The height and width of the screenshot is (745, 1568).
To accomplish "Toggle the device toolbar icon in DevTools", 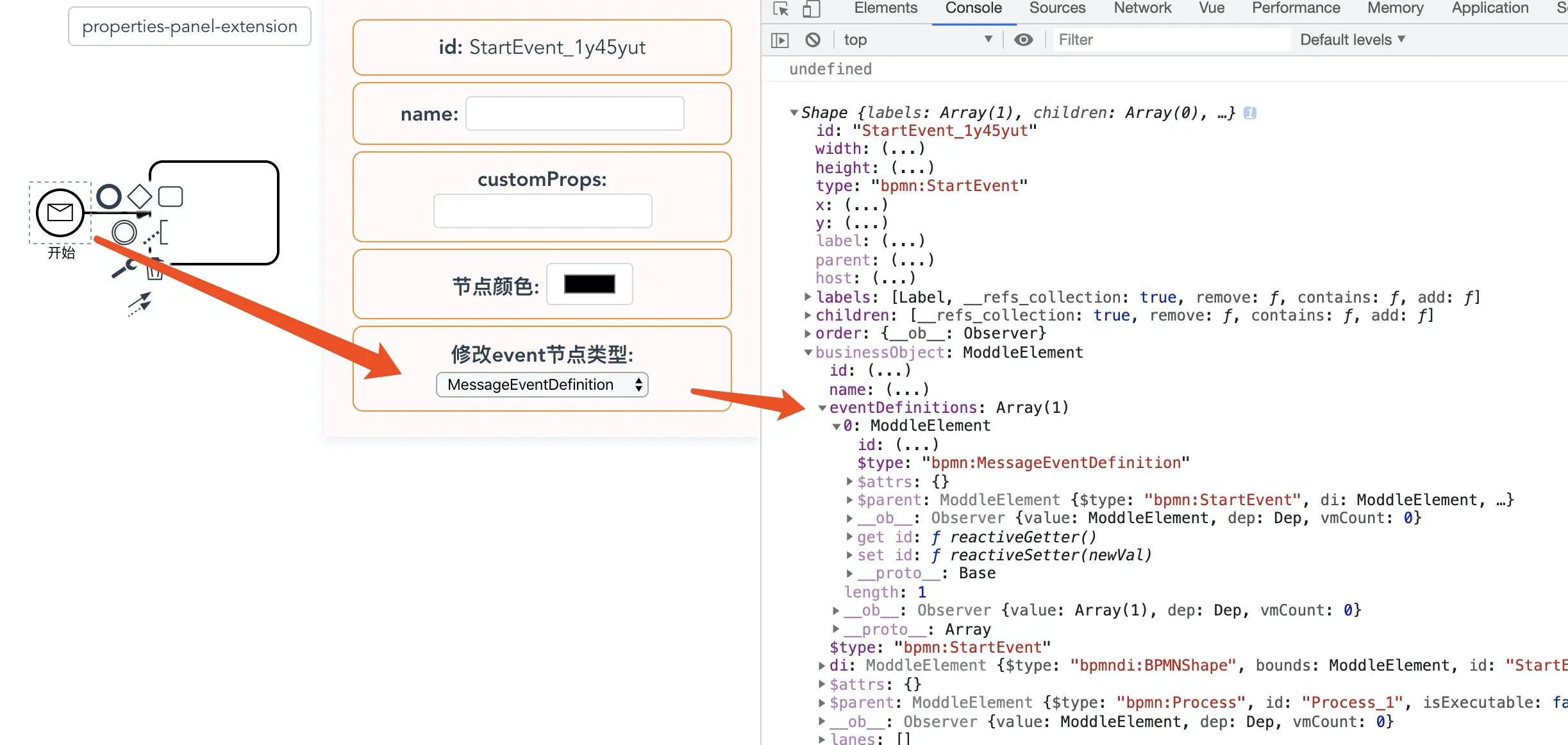I will (812, 8).
